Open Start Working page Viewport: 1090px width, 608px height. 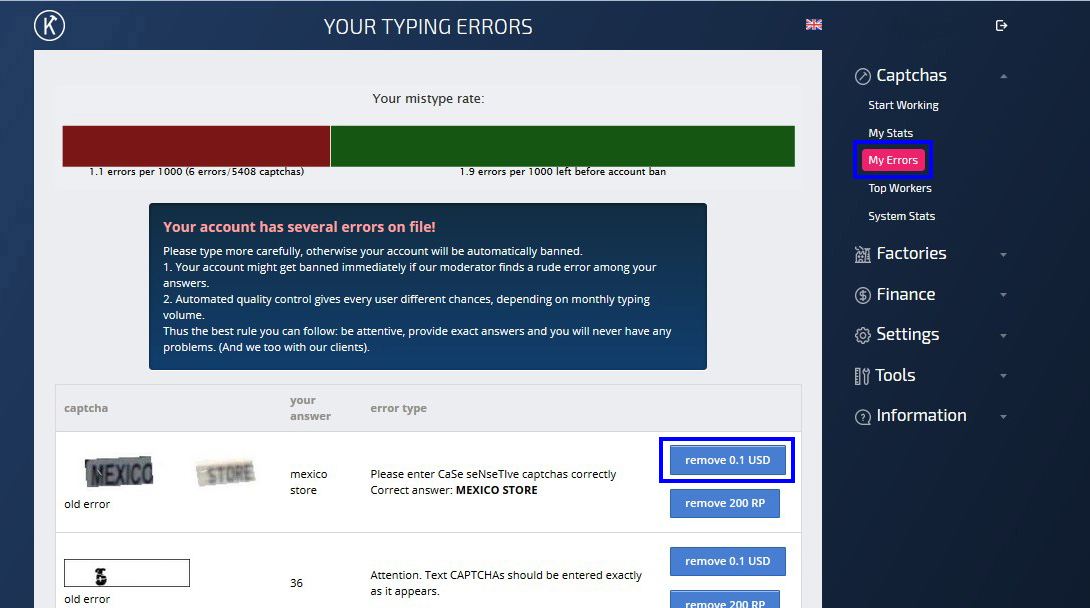coord(903,105)
